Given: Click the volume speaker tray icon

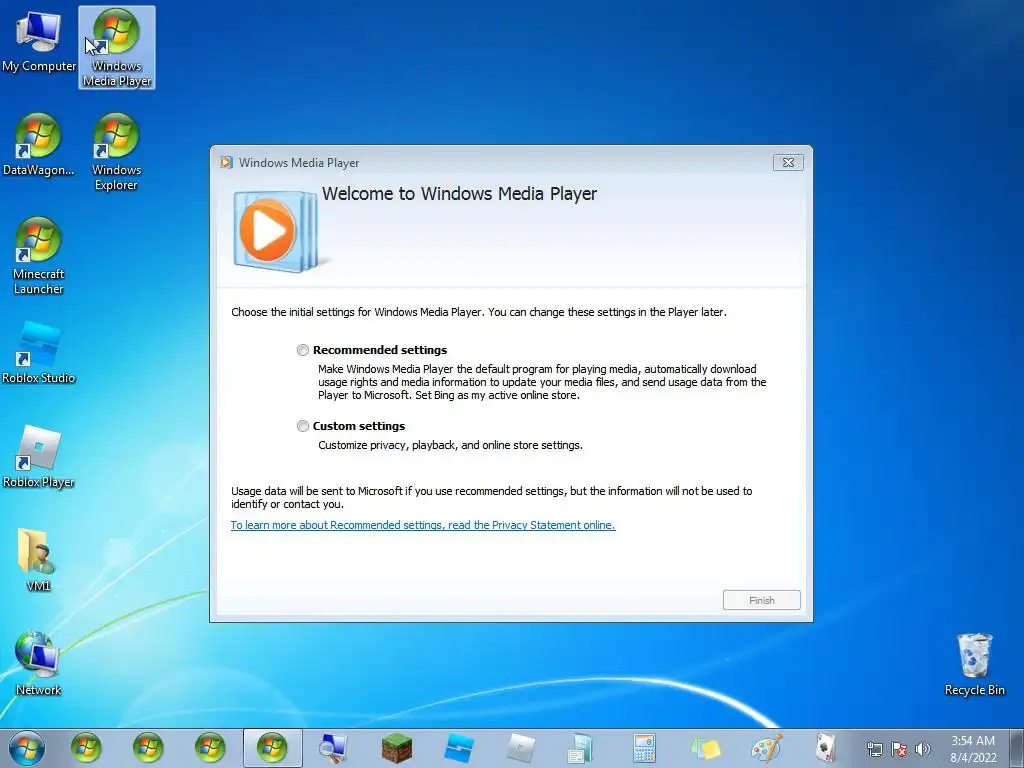Looking at the screenshot, I should point(922,749).
